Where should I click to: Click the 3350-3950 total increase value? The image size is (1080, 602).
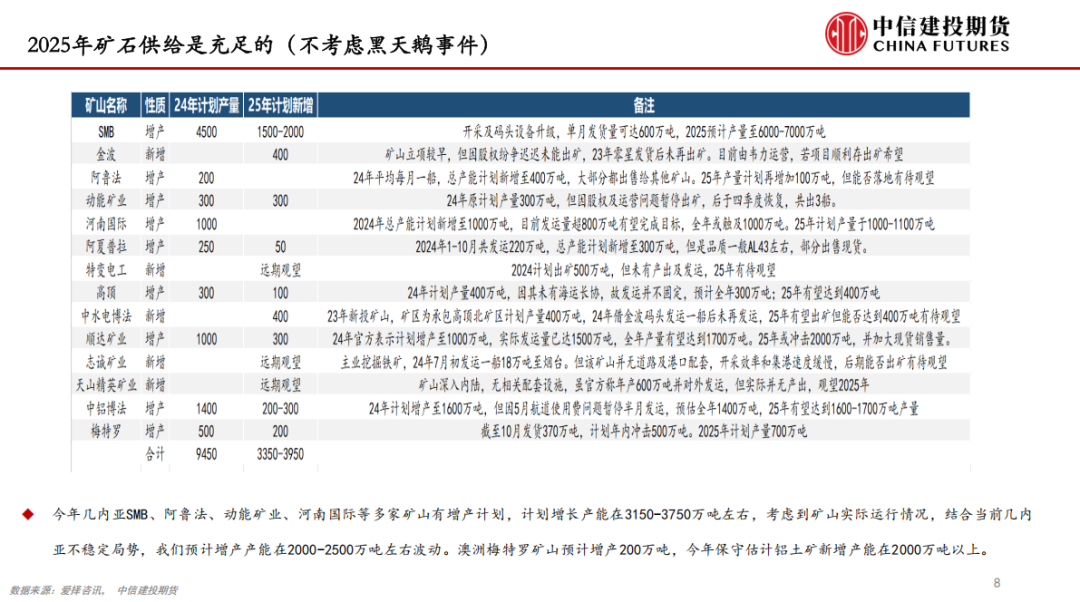(280, 455)
